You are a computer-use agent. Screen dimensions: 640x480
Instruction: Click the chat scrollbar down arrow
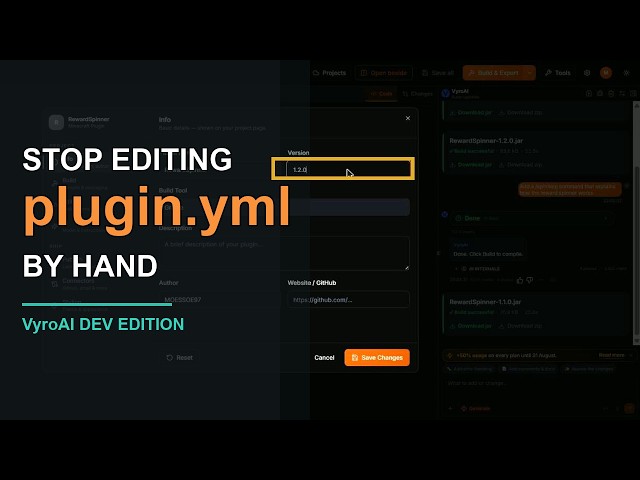point(636,341)
